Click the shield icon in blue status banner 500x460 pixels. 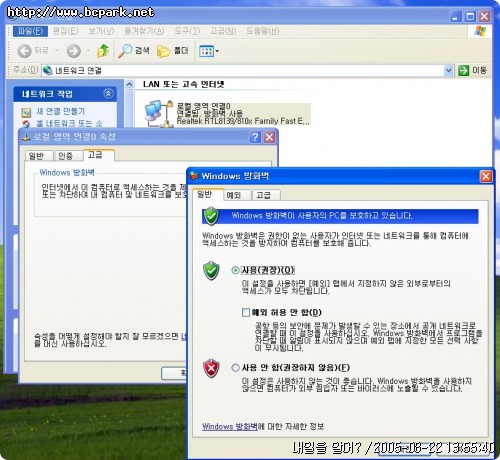tap(211, 216)
